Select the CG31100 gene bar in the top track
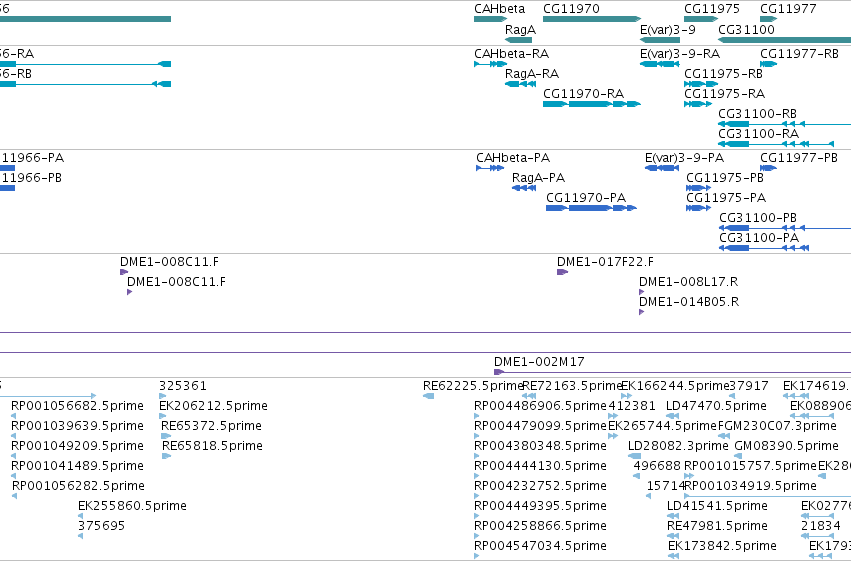This screenshot has width=851, height=561. 784,40
